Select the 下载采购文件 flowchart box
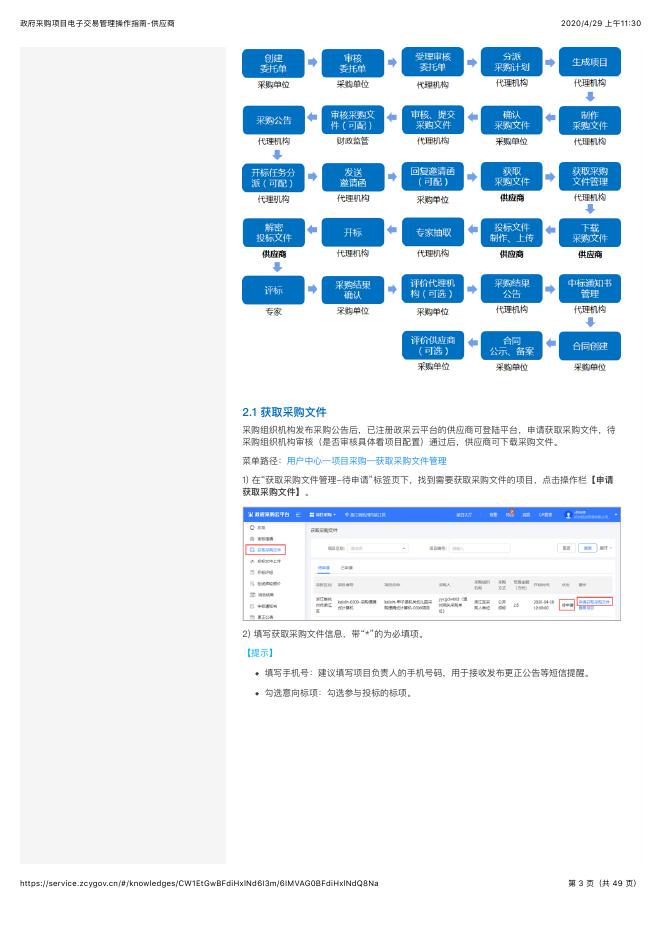This screenshot has width=662, height=936. [x=590, y=233]
